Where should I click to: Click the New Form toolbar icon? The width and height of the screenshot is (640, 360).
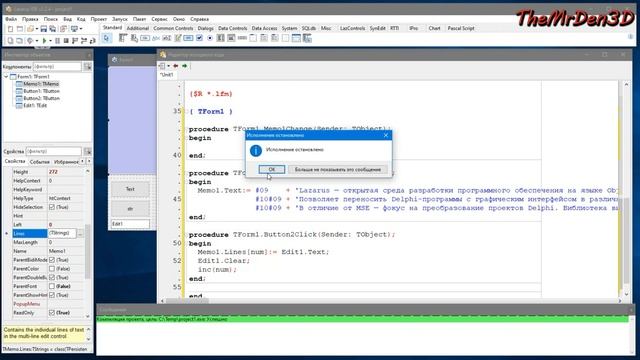coord(19,29)
